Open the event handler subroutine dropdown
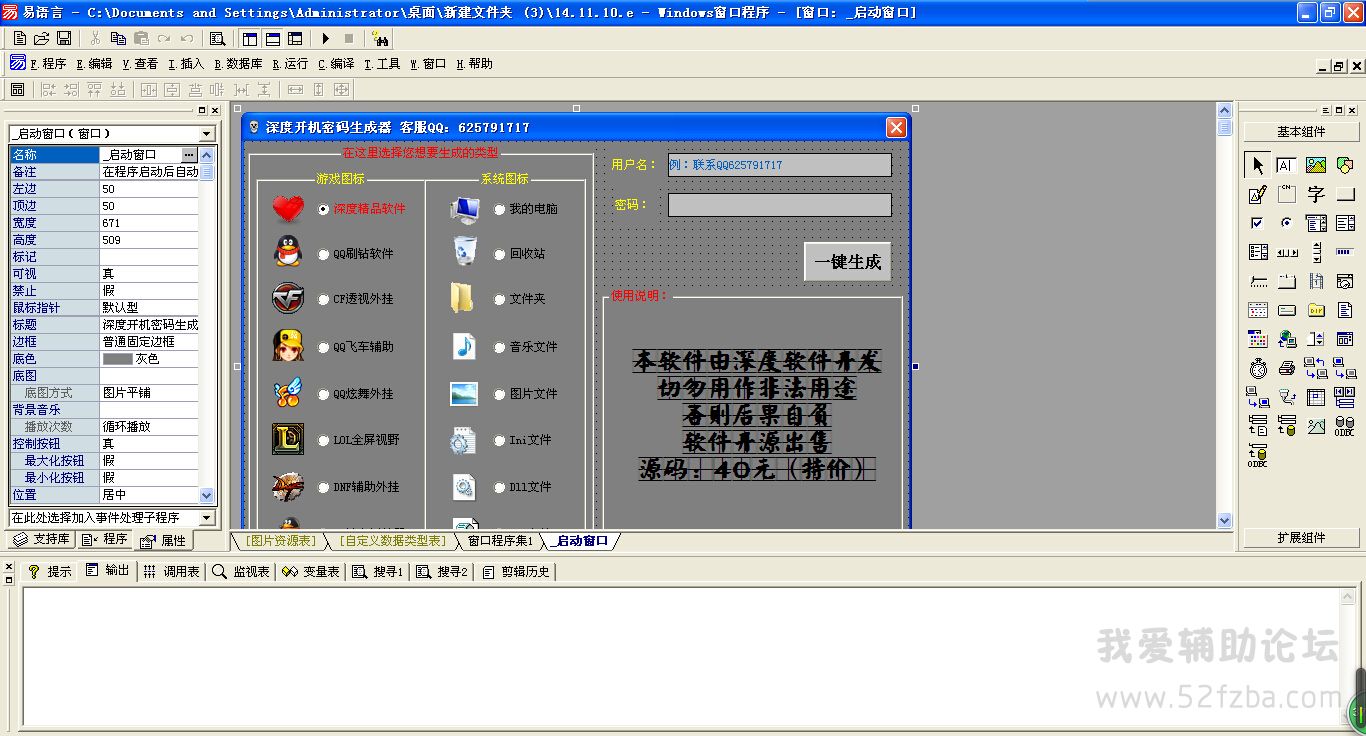This screenshot has width=1366, height=736. [207, 518]
